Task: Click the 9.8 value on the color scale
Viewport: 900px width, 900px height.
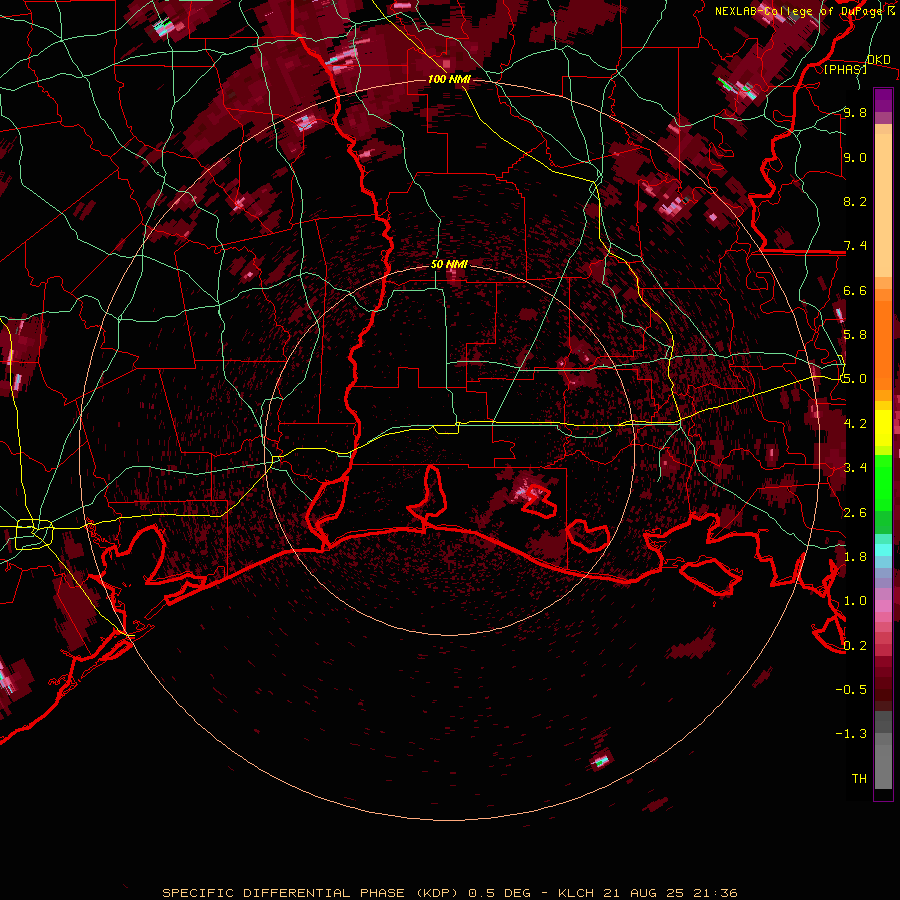Action: point(855,112)
